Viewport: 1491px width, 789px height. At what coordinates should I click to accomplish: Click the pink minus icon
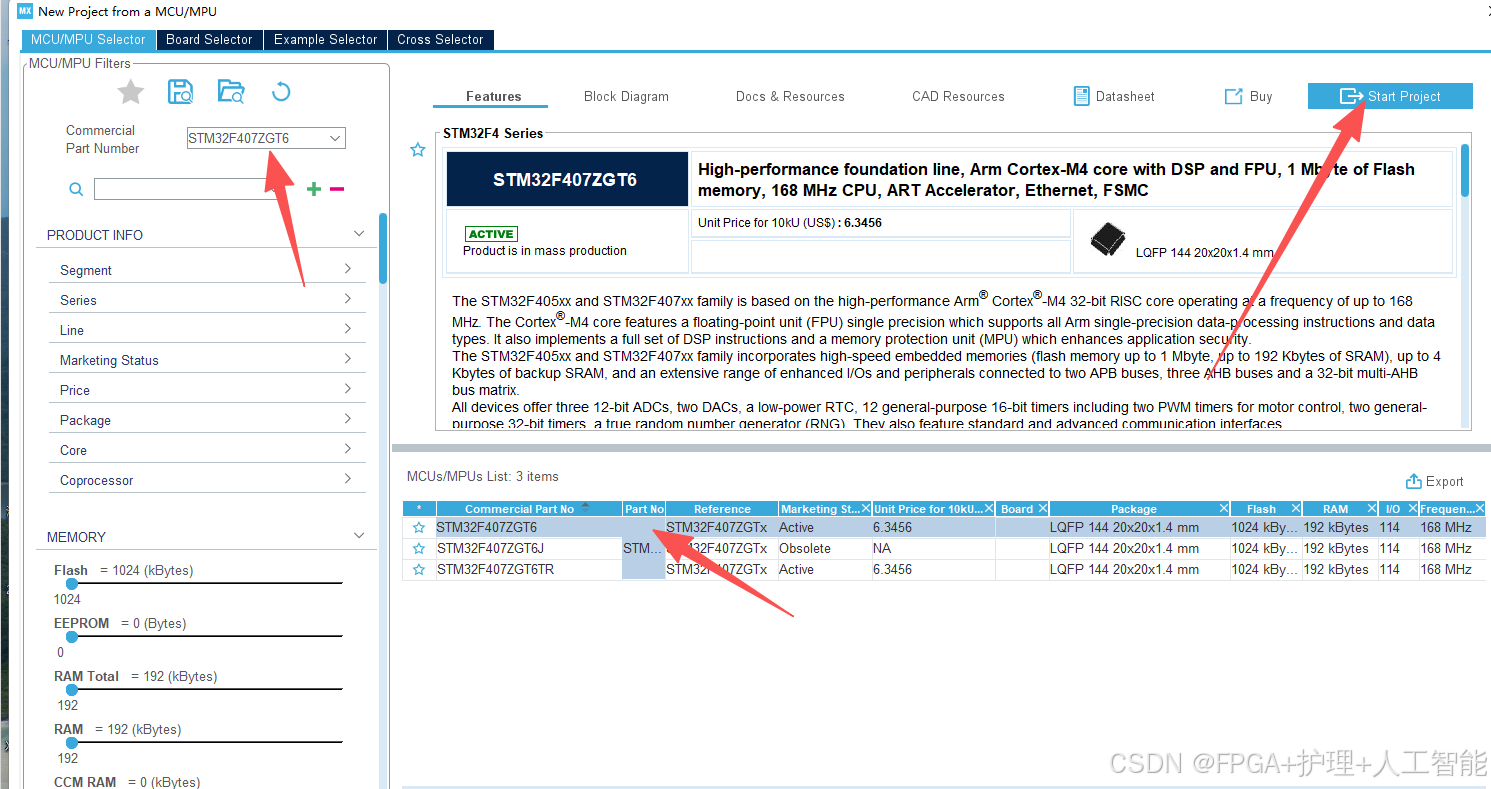(337, 189)
